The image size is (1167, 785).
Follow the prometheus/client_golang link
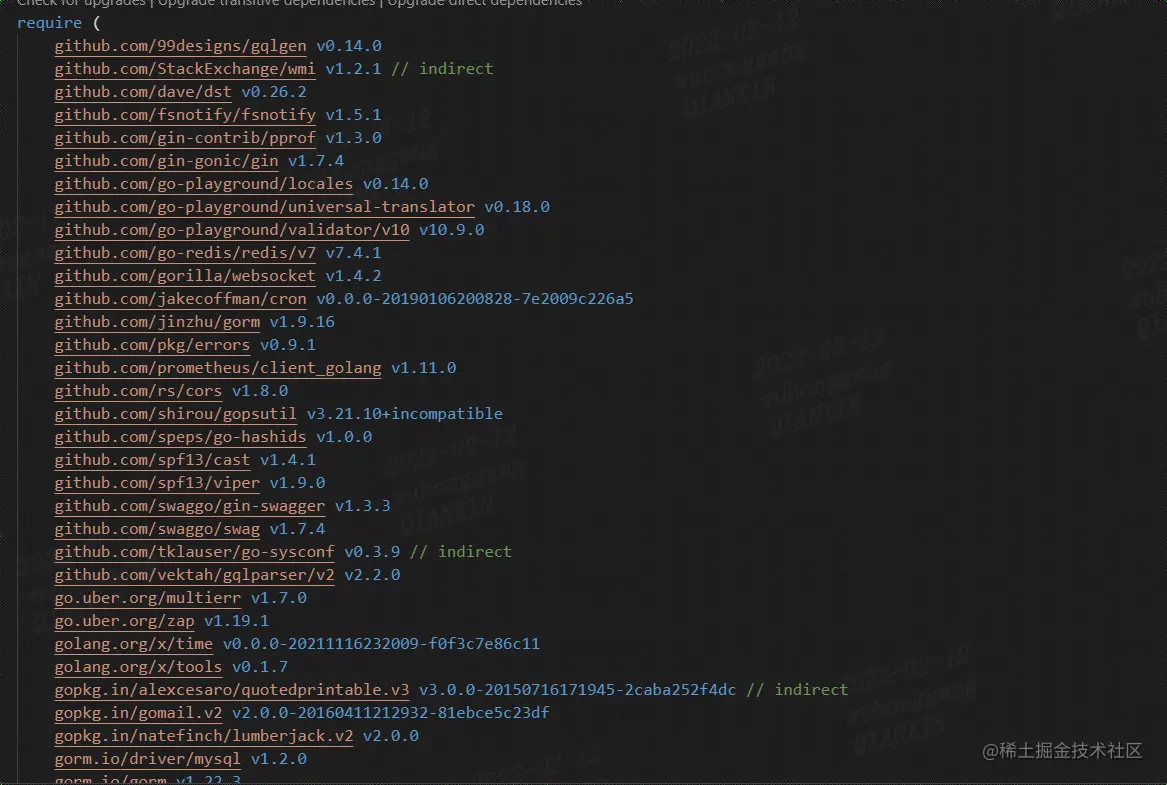[217, 368]
